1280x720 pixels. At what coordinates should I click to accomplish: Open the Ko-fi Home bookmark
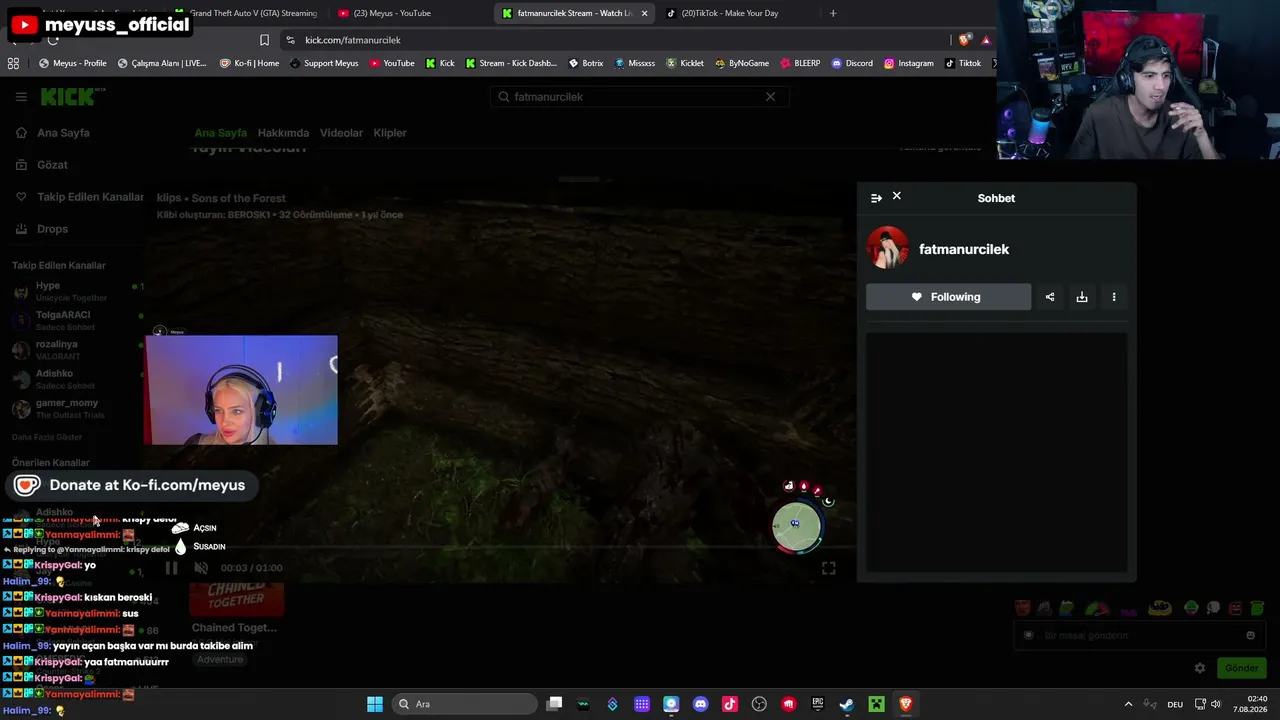249,63
